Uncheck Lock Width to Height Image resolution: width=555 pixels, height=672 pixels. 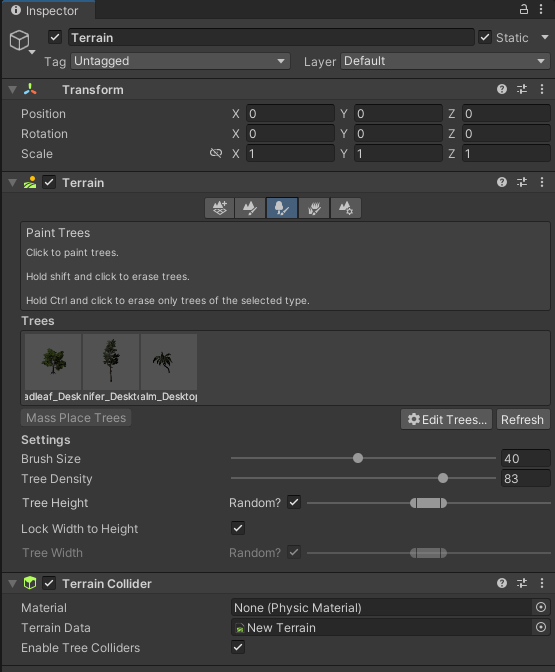coord(238,528)
